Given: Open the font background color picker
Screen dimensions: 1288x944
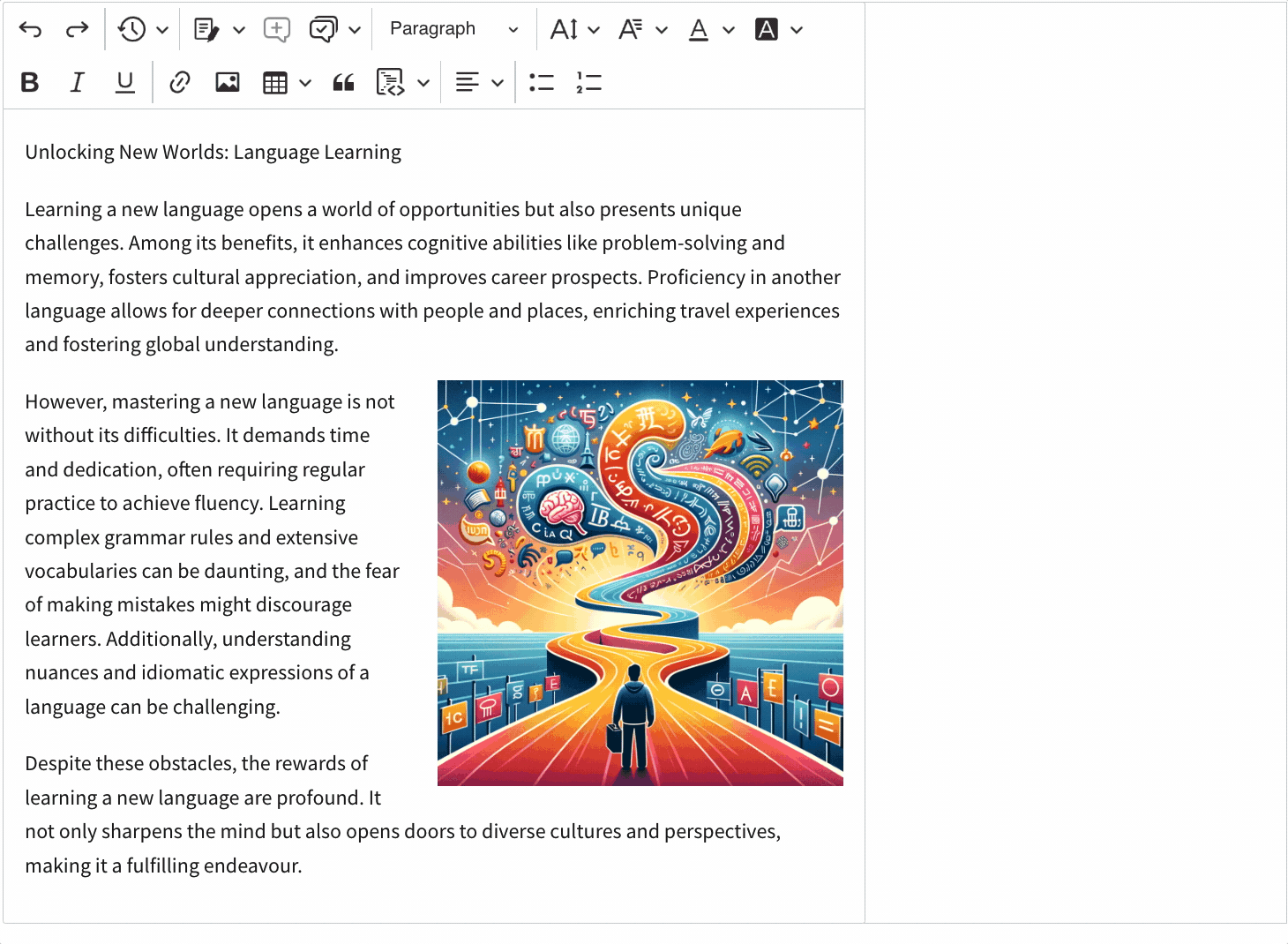Looking at the screenshot, I should click(x=778, y=30).
